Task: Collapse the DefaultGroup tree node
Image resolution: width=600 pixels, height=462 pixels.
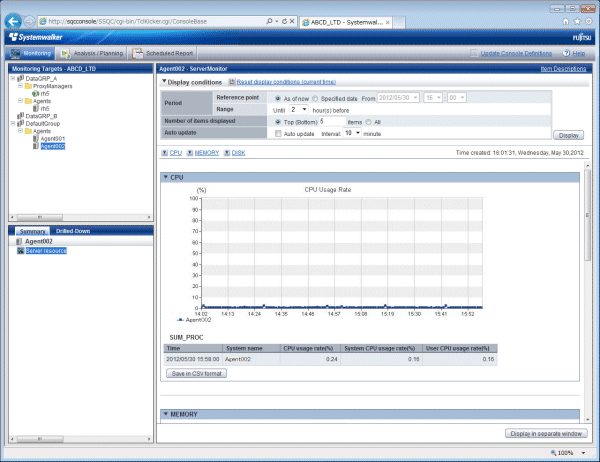Action: pyautogui.click(x=13, y=123)
